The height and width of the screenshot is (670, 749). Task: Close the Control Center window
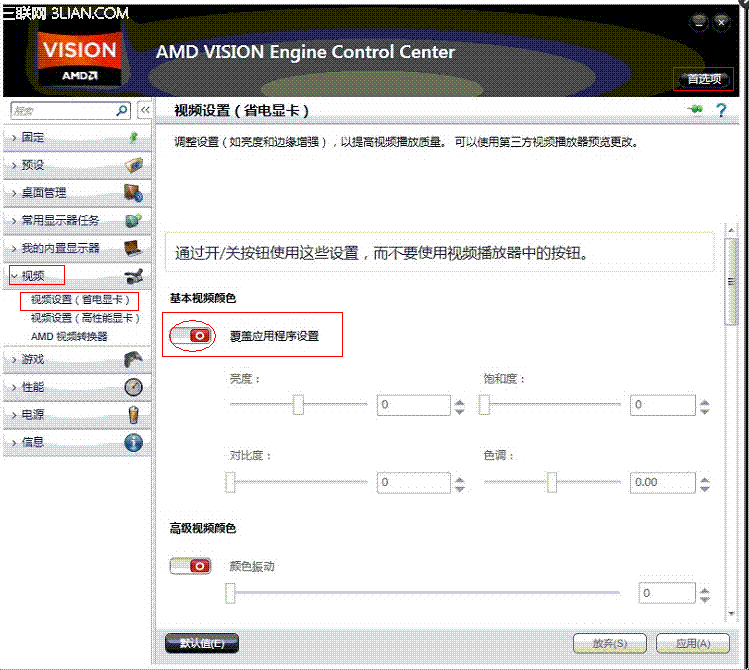pyautogui.click(x=721, y=22)
